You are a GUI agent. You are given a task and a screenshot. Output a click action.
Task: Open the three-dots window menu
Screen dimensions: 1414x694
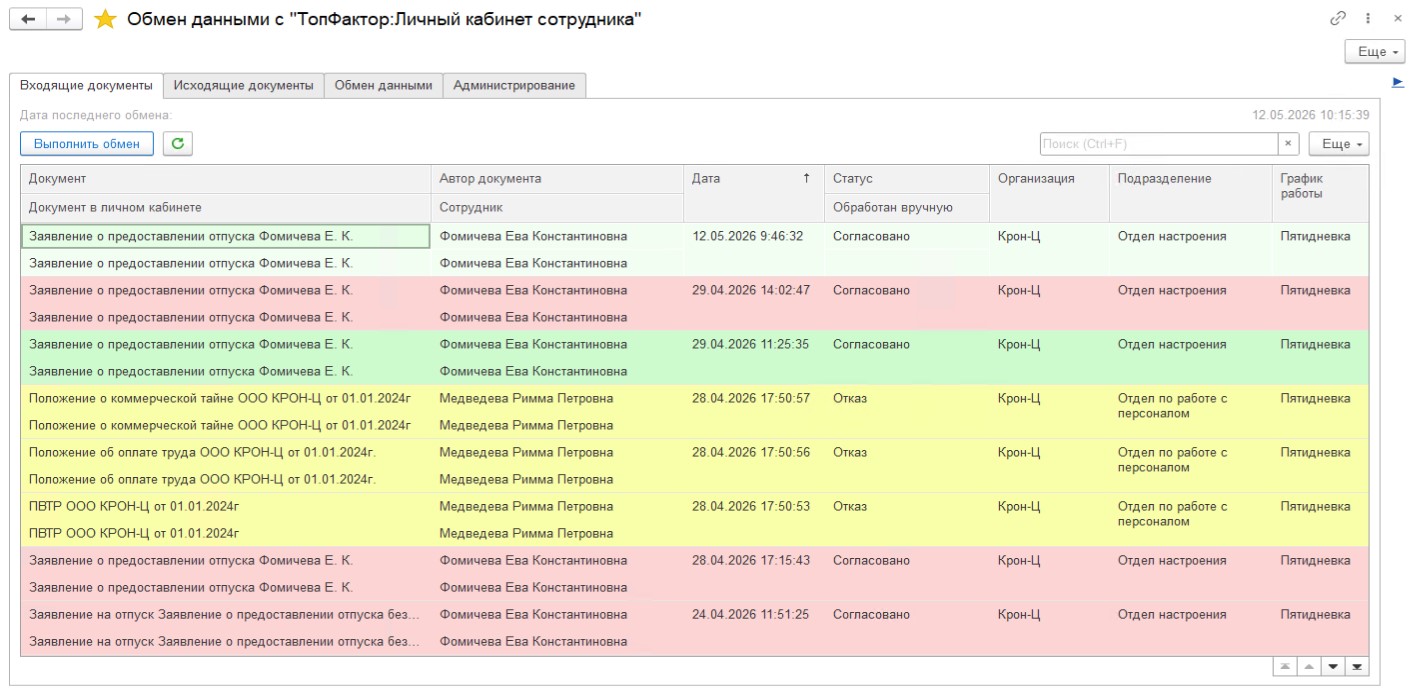point(1368,18)
